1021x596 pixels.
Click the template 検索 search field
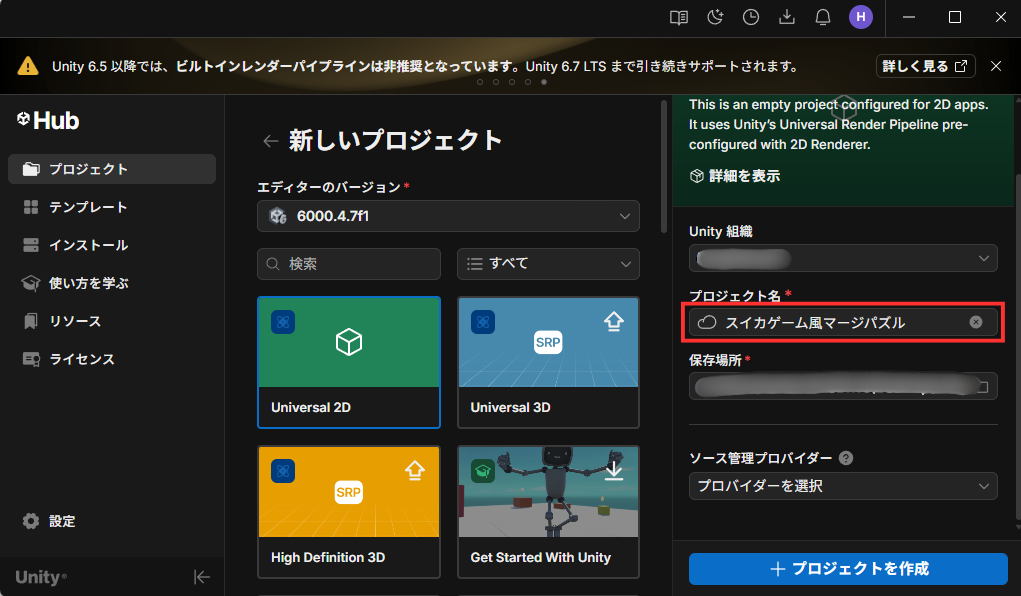(x=349, y=264)
